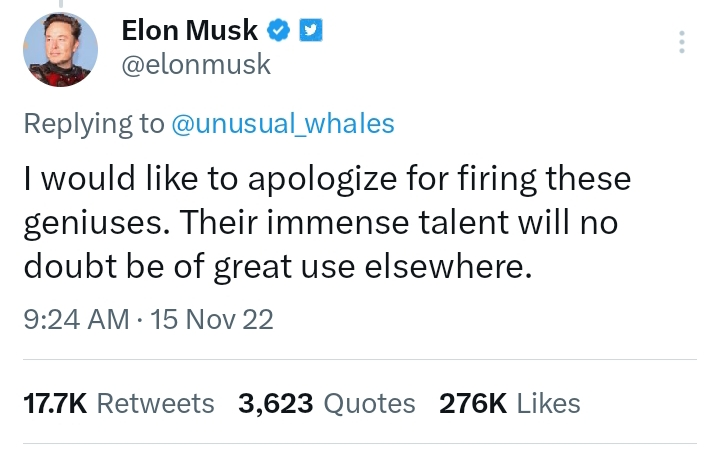Click the 15 Nov 22 date

[210, 320]
